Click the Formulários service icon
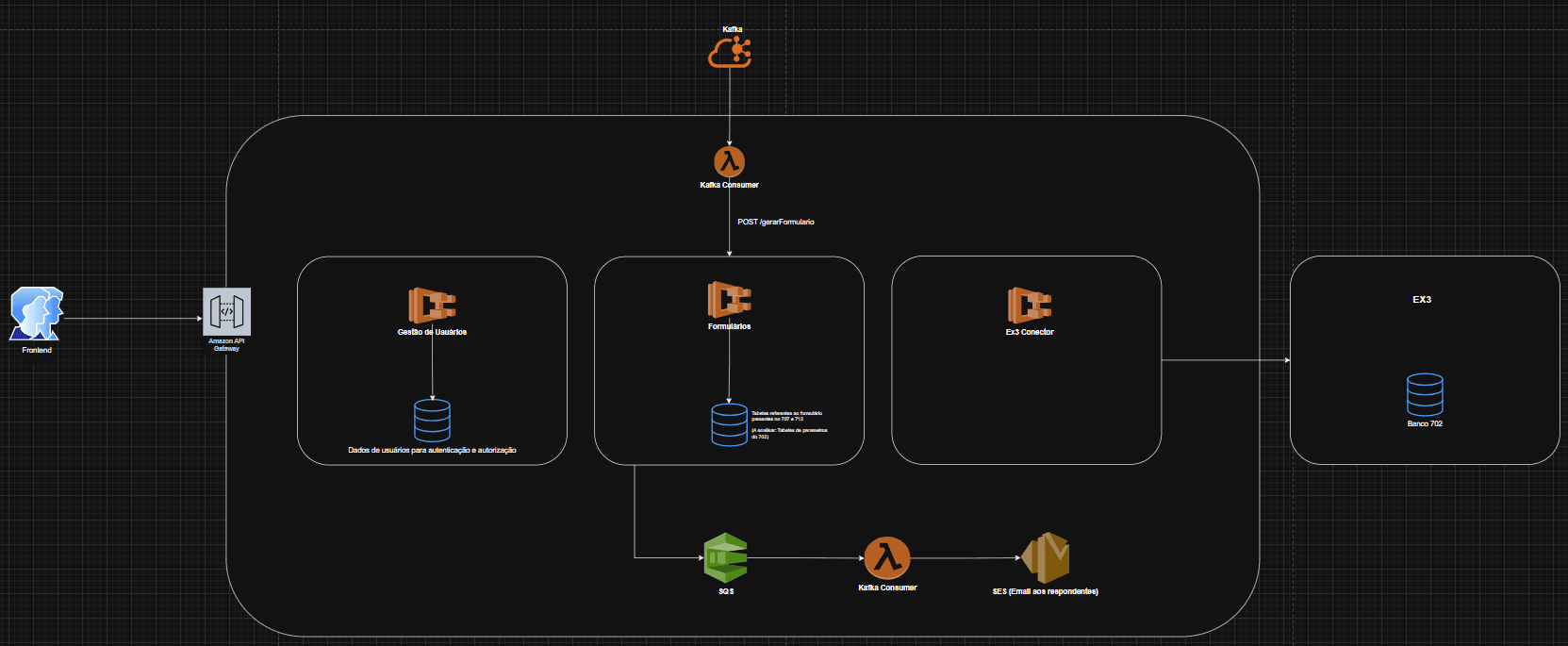This screenshot has width=1568, height=646. point(729,300)
